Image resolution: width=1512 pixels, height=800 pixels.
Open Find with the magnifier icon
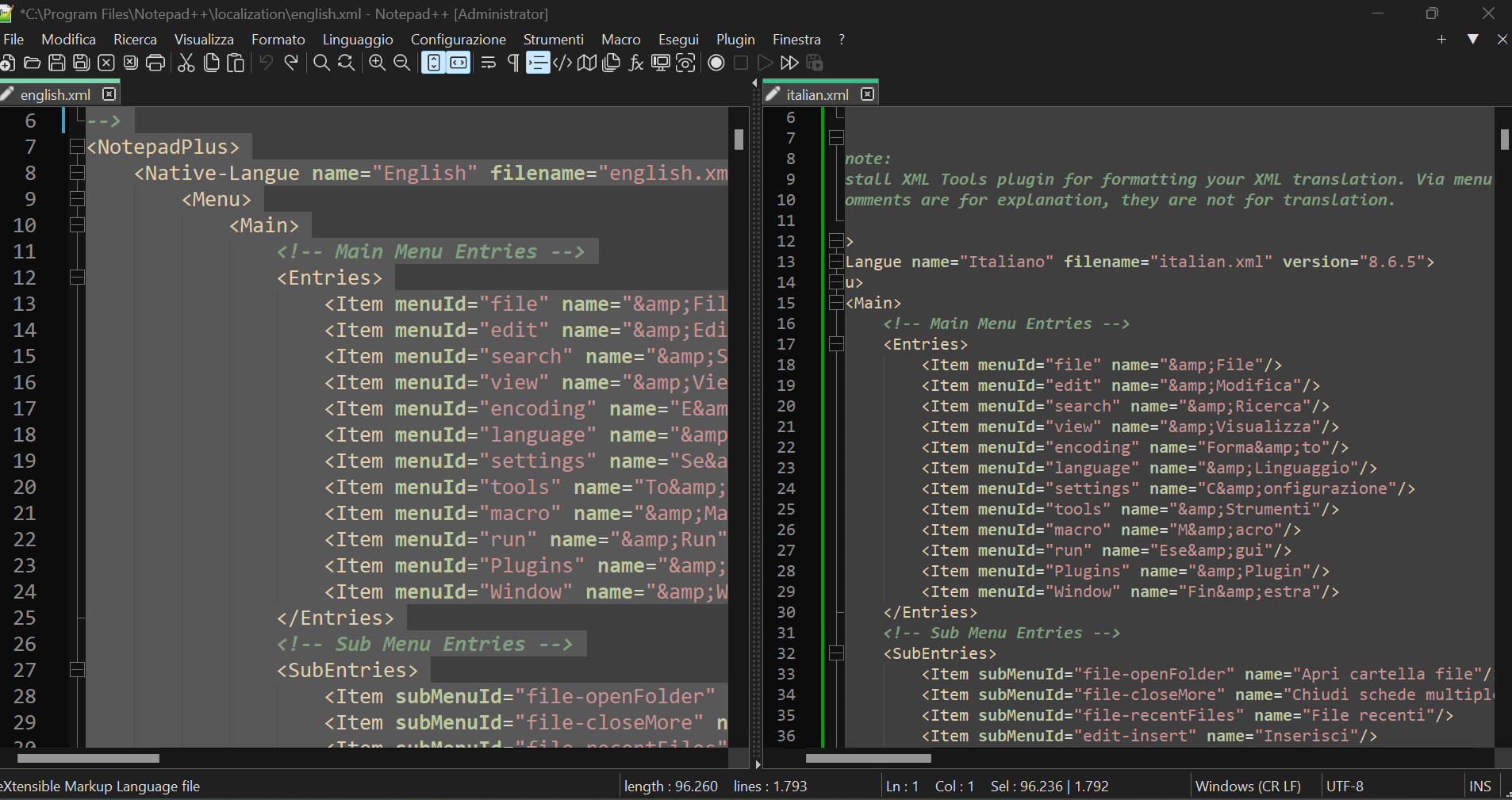coord(321,63)
